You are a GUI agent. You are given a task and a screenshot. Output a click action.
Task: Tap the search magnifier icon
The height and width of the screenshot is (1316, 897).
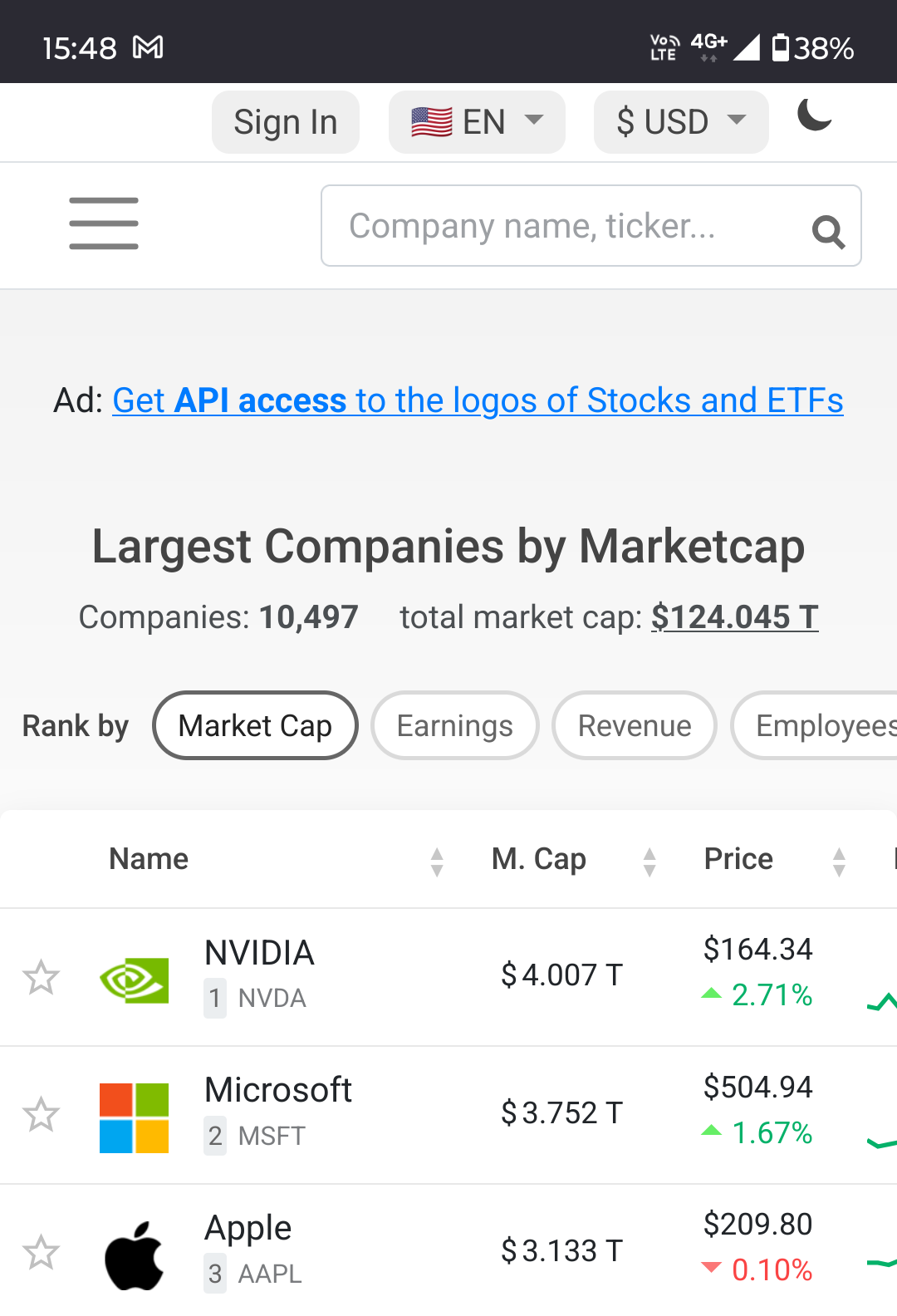(x=828, y=232)
